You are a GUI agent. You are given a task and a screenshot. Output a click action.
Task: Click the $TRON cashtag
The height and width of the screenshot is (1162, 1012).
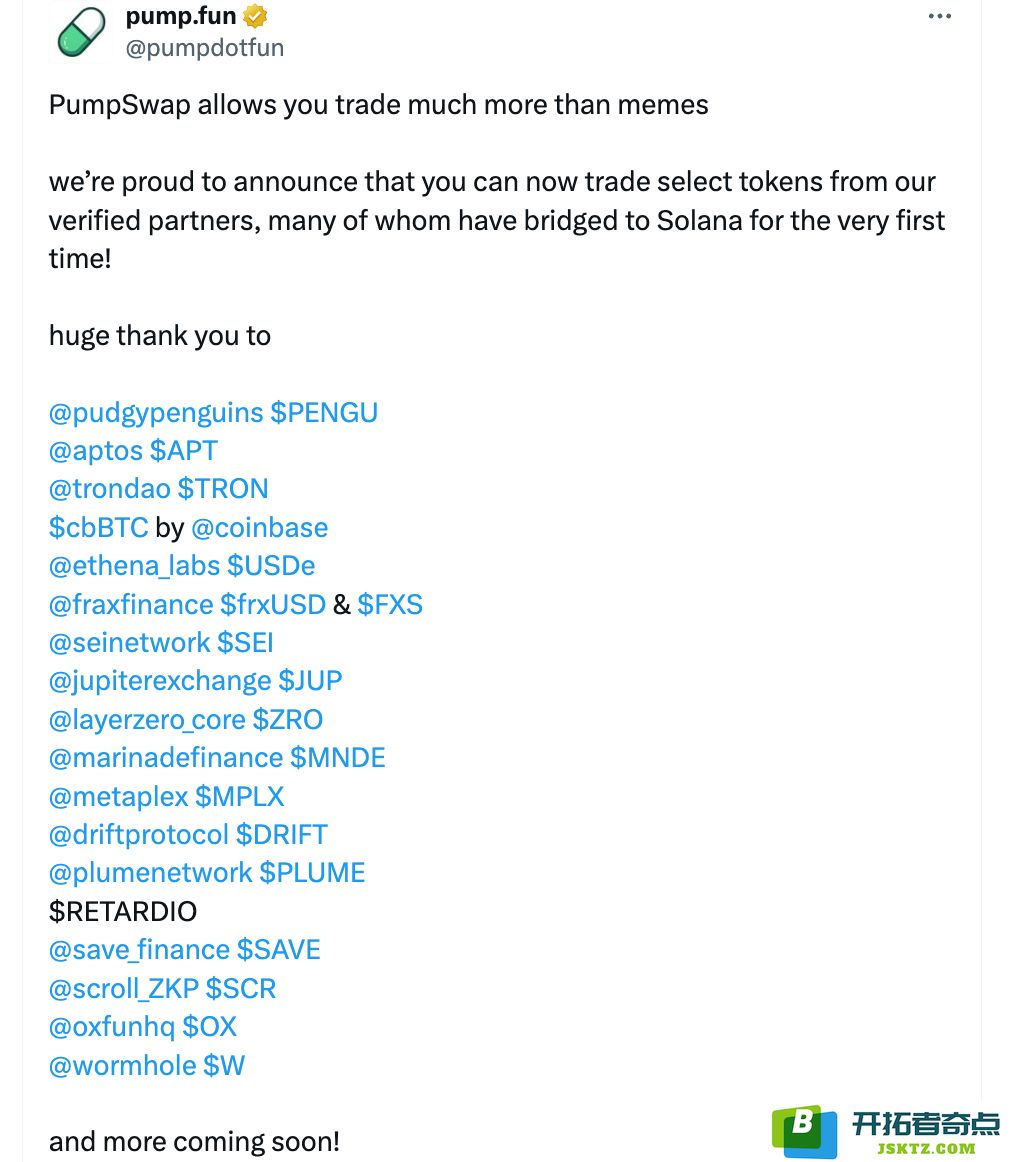pyautogui.click(x=223, y=489)
